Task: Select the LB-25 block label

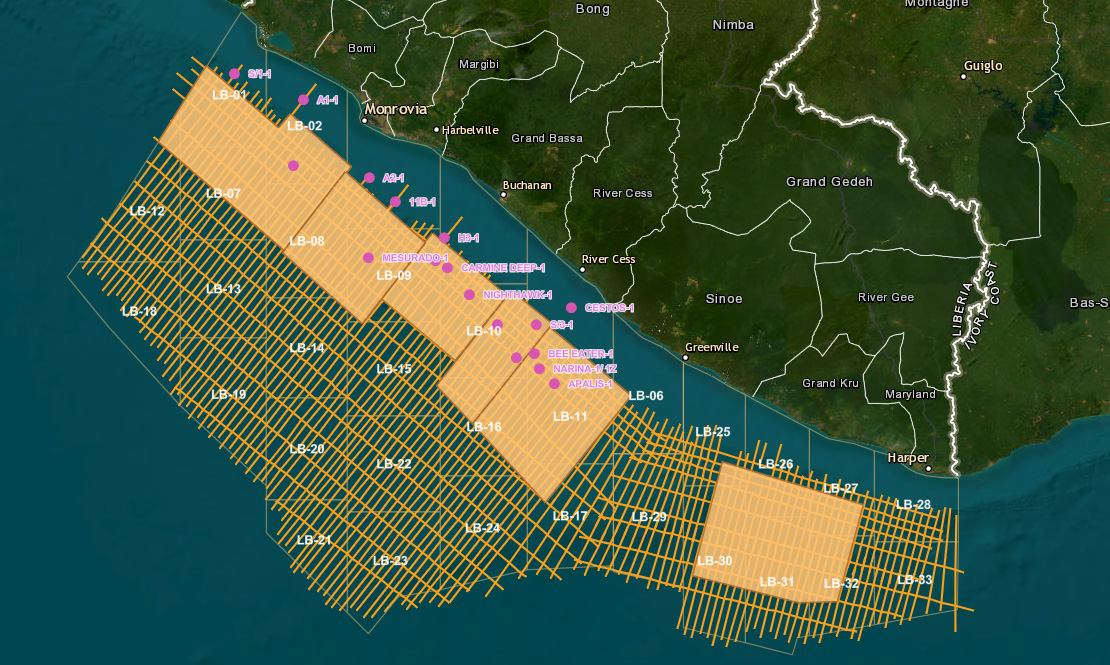Action: 712,432
